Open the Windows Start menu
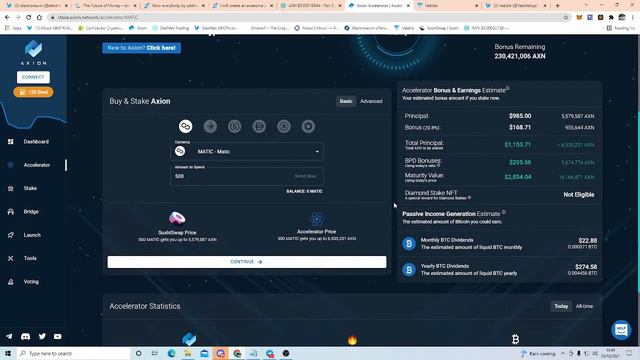This screenshot has width=640, height=360. 8,353
